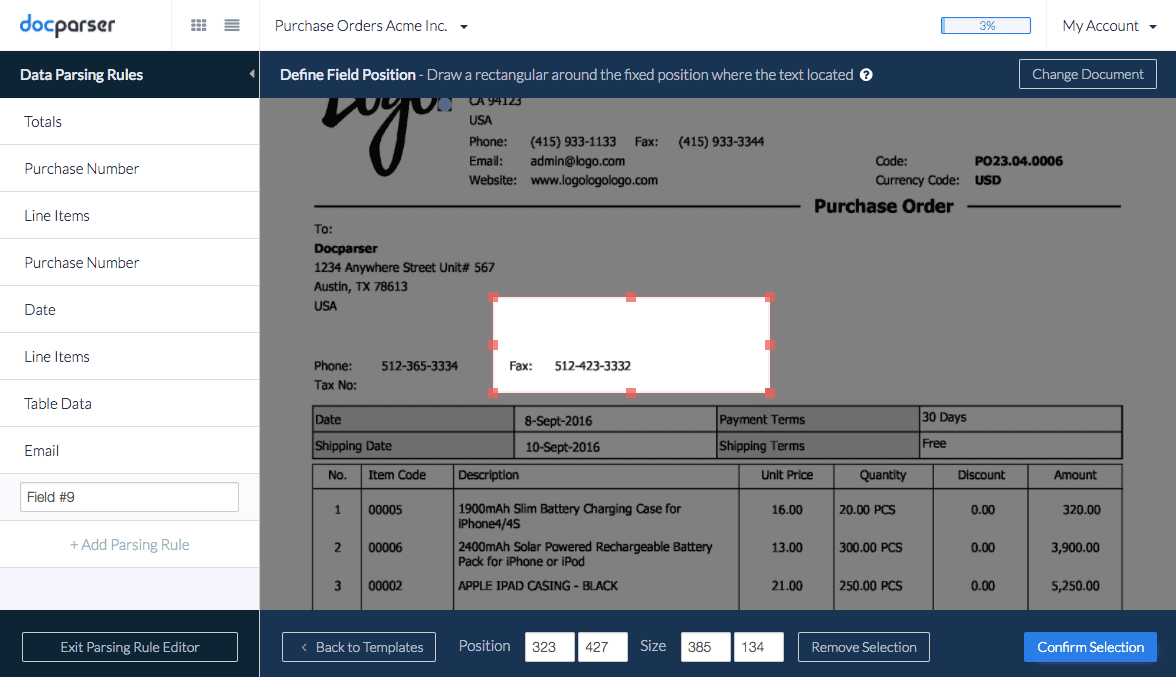The width and height of the screenshot is (1176, 677).
Task: Select the Totals parsing rule
Action: (43, 121)
